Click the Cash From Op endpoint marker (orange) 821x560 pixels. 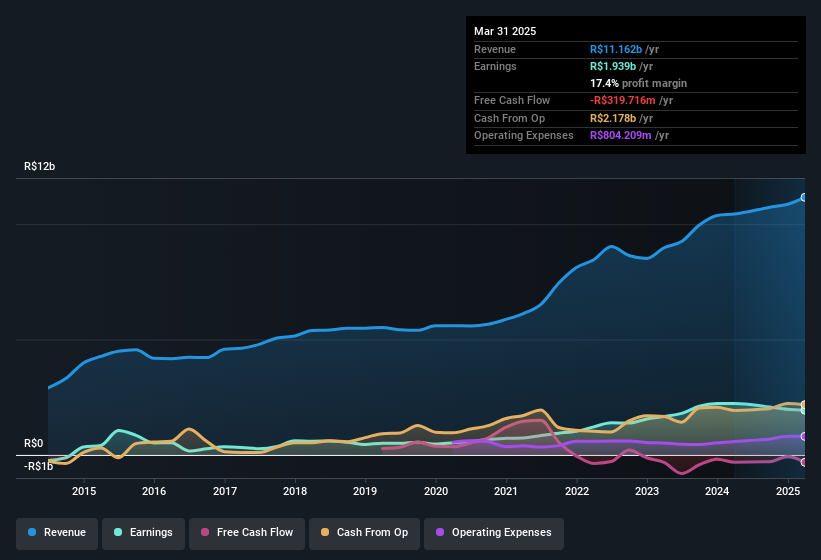804,405
